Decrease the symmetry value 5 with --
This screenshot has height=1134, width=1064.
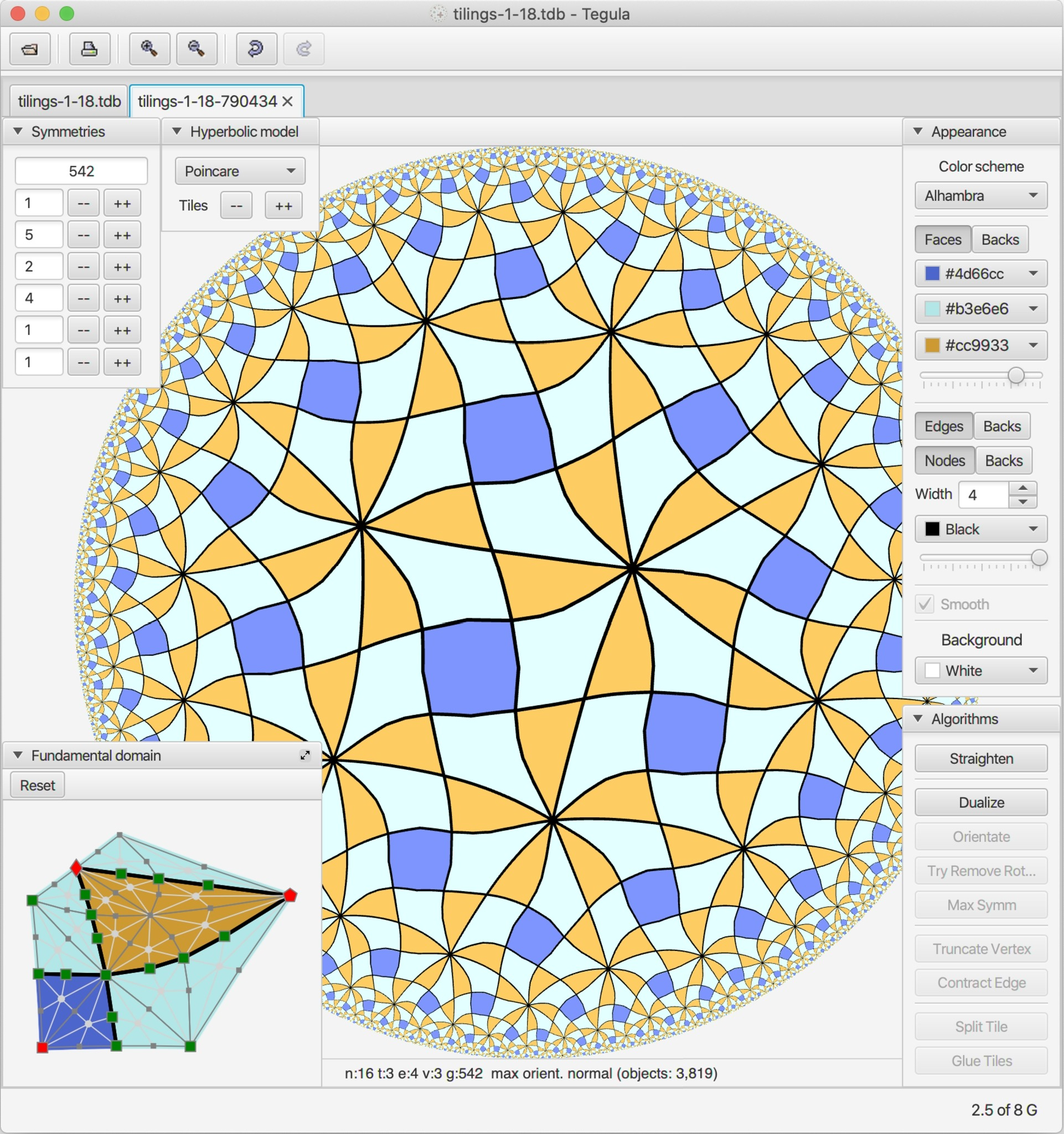(83, 235)
